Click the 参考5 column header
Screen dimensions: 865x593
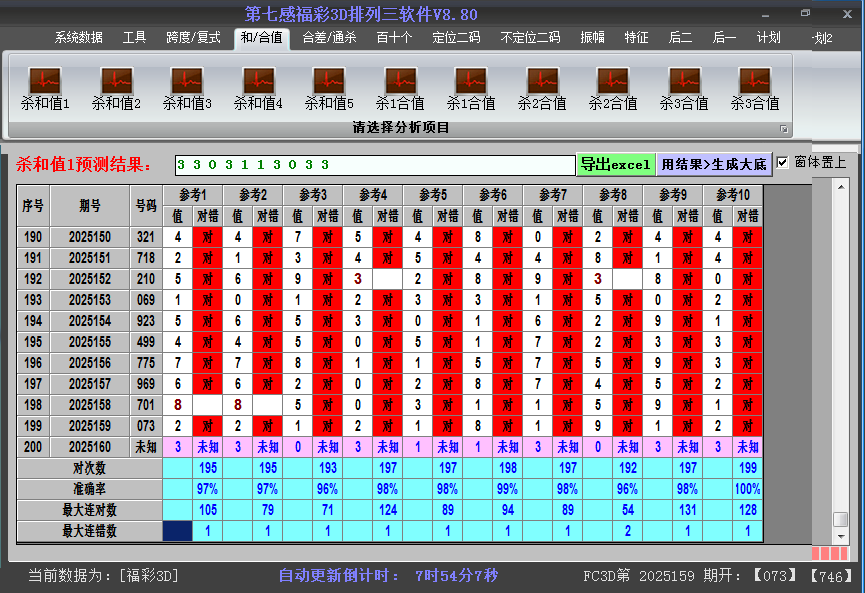tap(433, 195)
